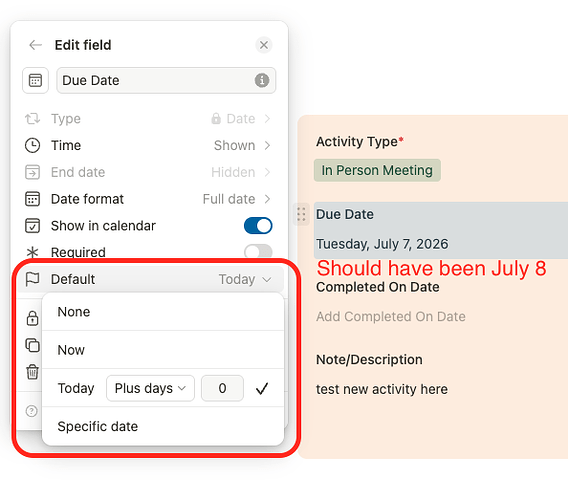Click the duplicate field icon

point(33,345)
